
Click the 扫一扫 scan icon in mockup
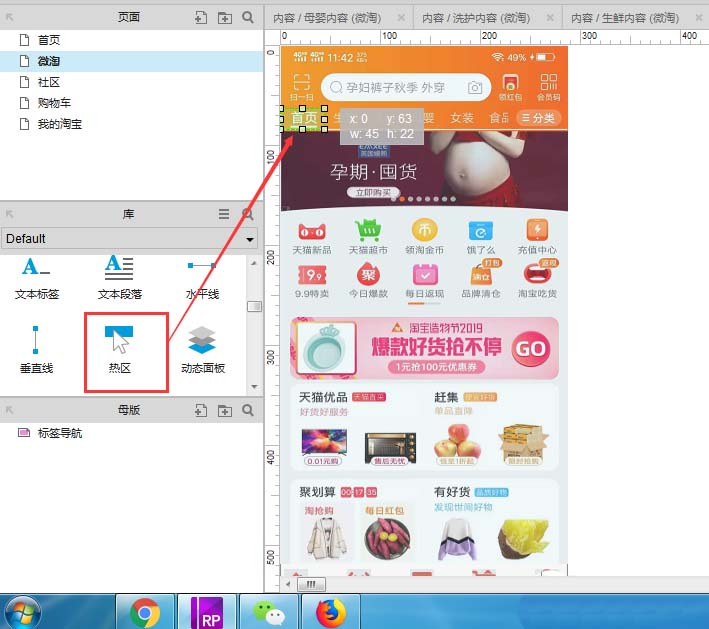[301, 87]
